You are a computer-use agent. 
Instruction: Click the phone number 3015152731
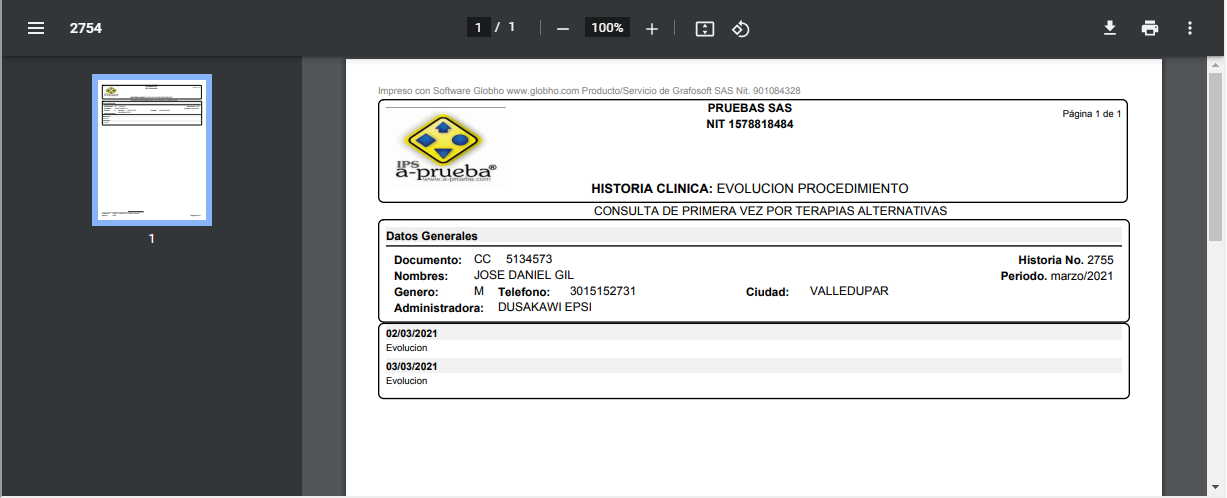coord(603,291)
